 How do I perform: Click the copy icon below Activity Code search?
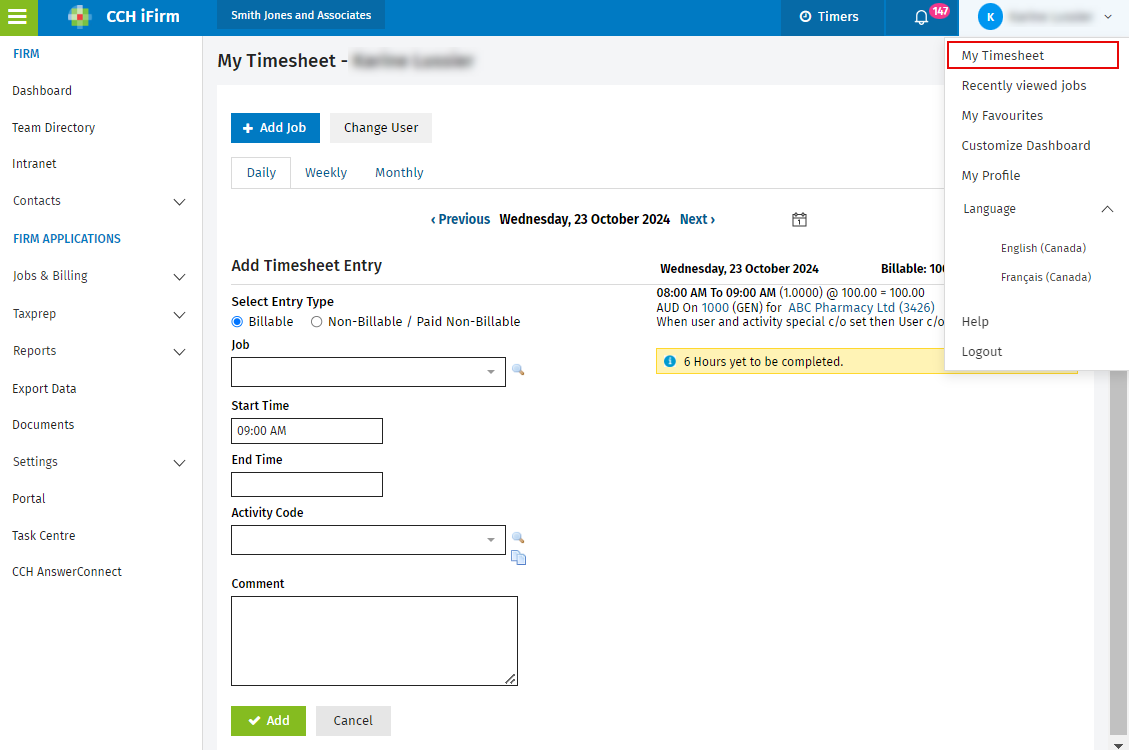(x=518, y=558)
